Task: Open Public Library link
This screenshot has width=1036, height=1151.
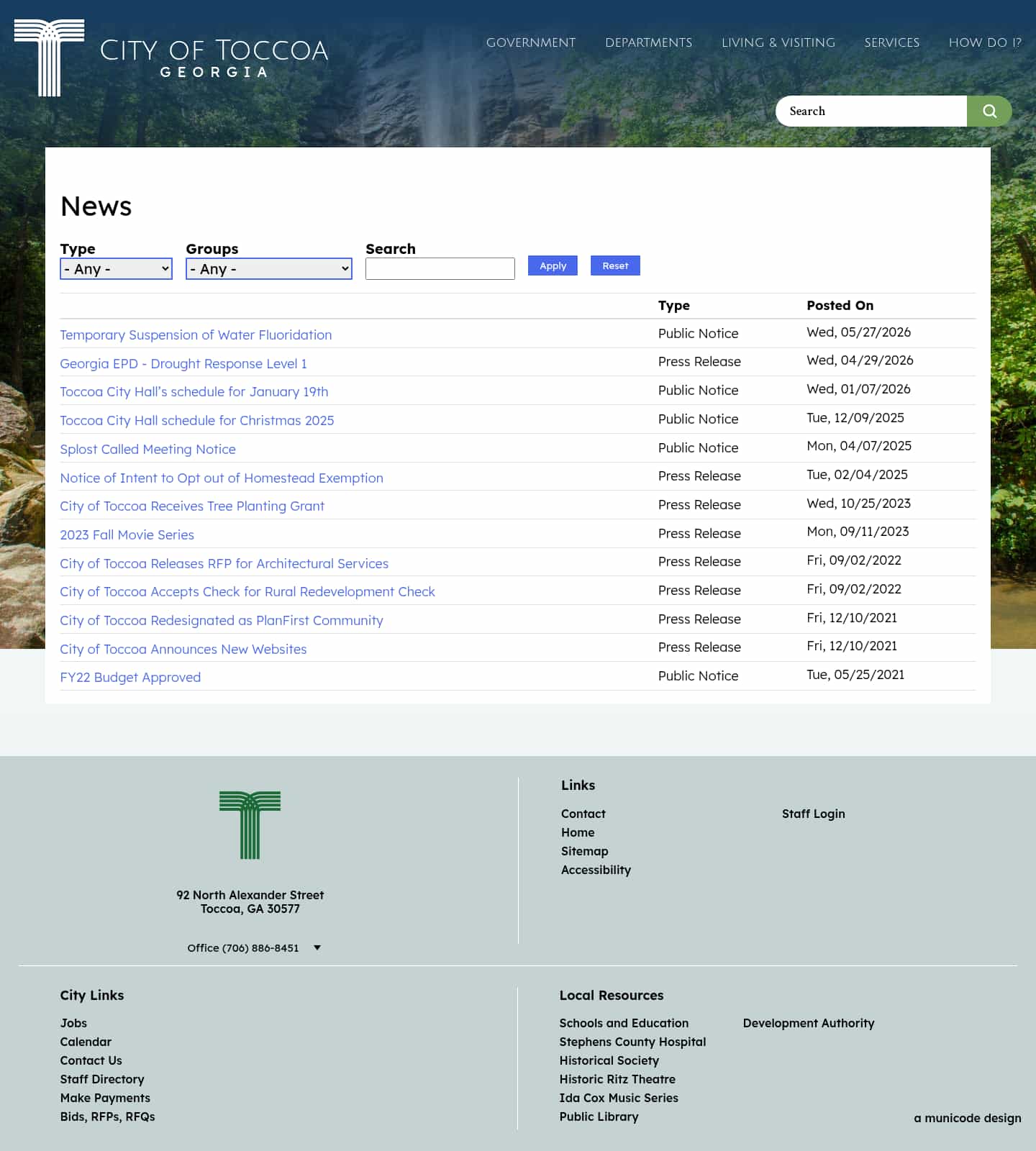Action: (x=599, y=1116)
